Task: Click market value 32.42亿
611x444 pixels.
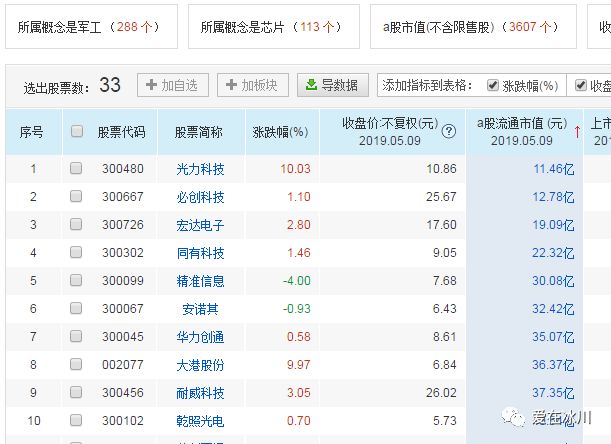Action: tap(553, 309)
